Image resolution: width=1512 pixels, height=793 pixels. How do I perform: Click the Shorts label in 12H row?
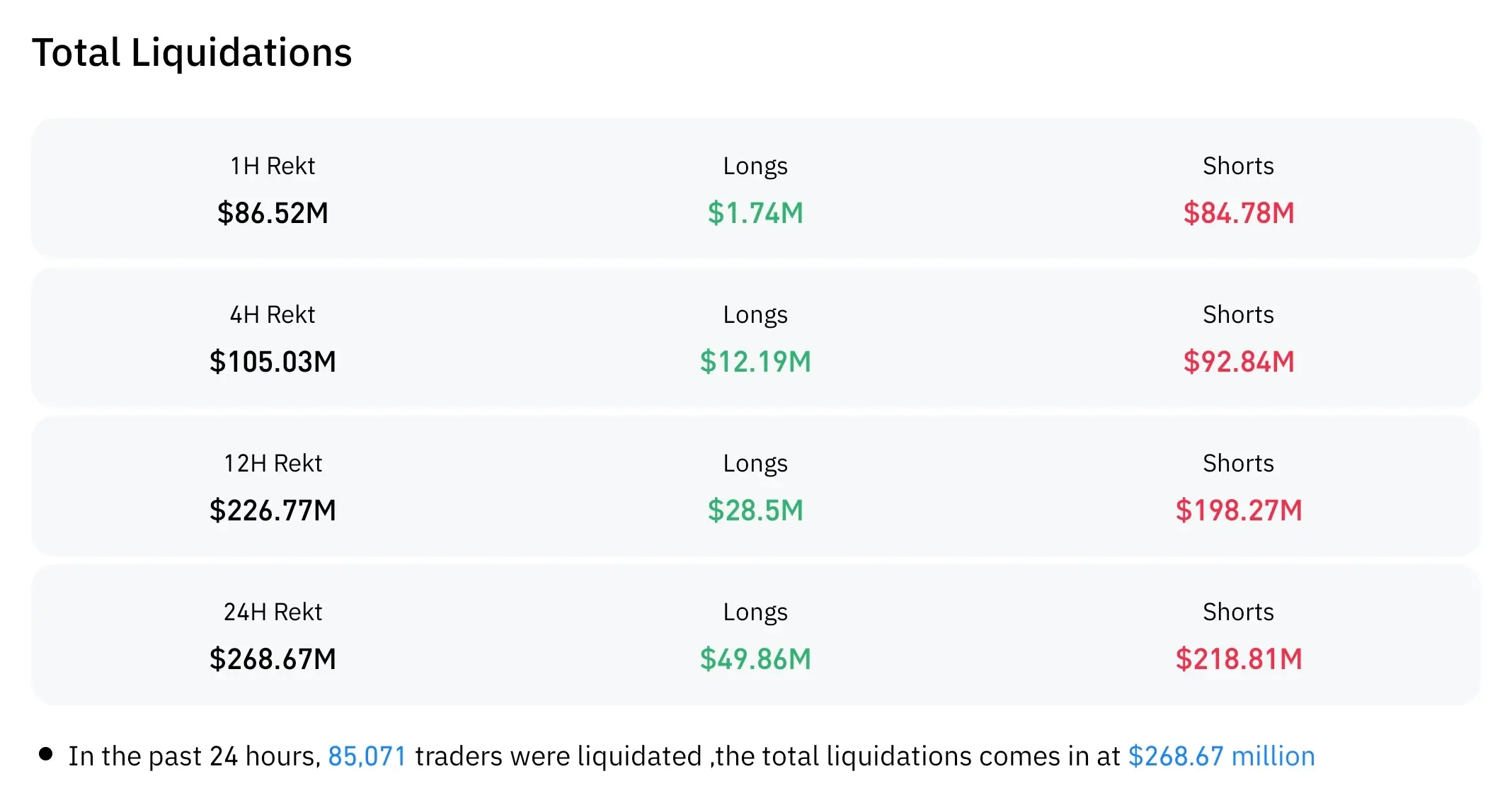coord(1239,463)
